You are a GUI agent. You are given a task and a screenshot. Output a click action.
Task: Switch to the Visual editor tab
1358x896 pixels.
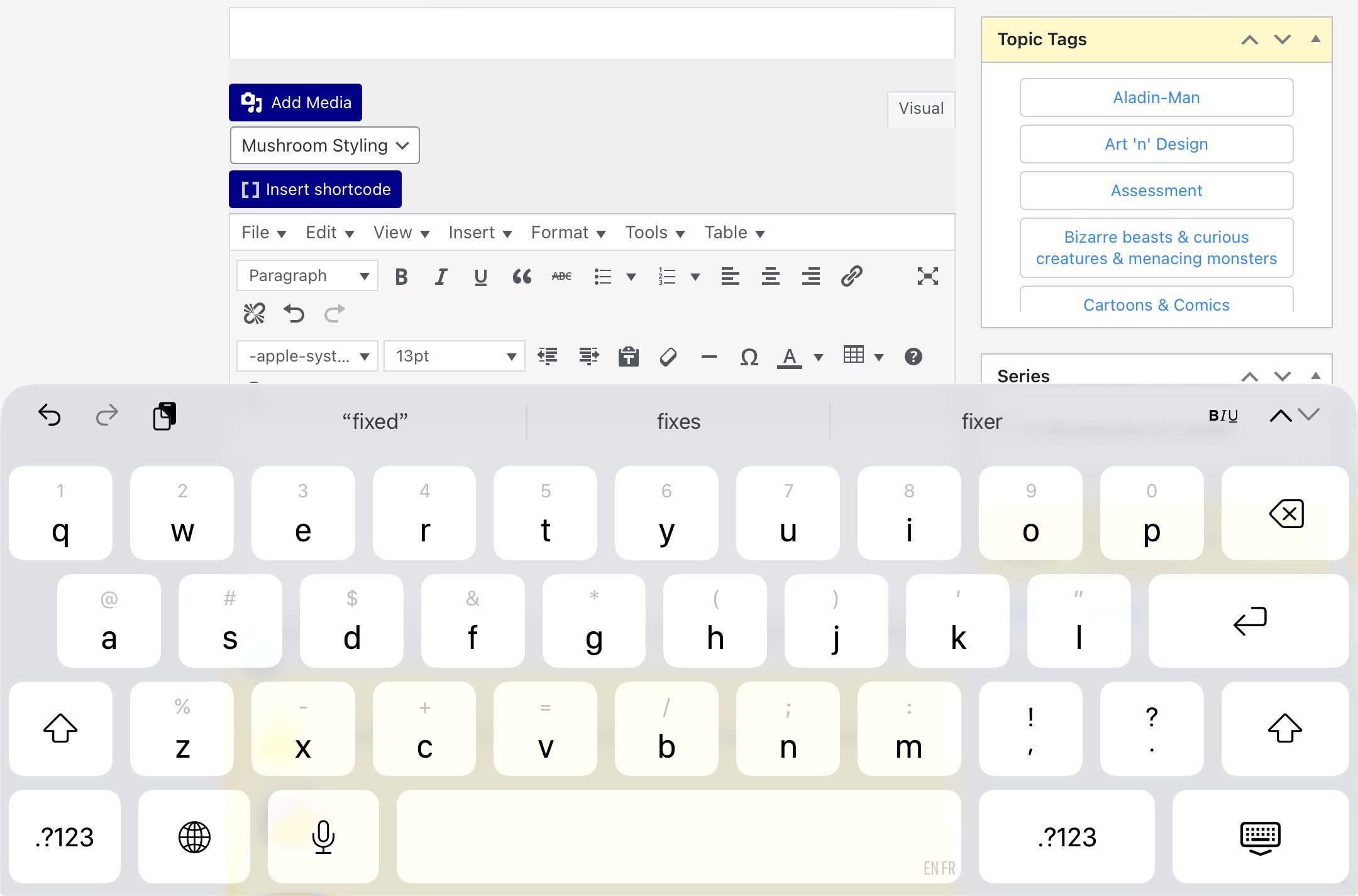click(x=920, y=109)
